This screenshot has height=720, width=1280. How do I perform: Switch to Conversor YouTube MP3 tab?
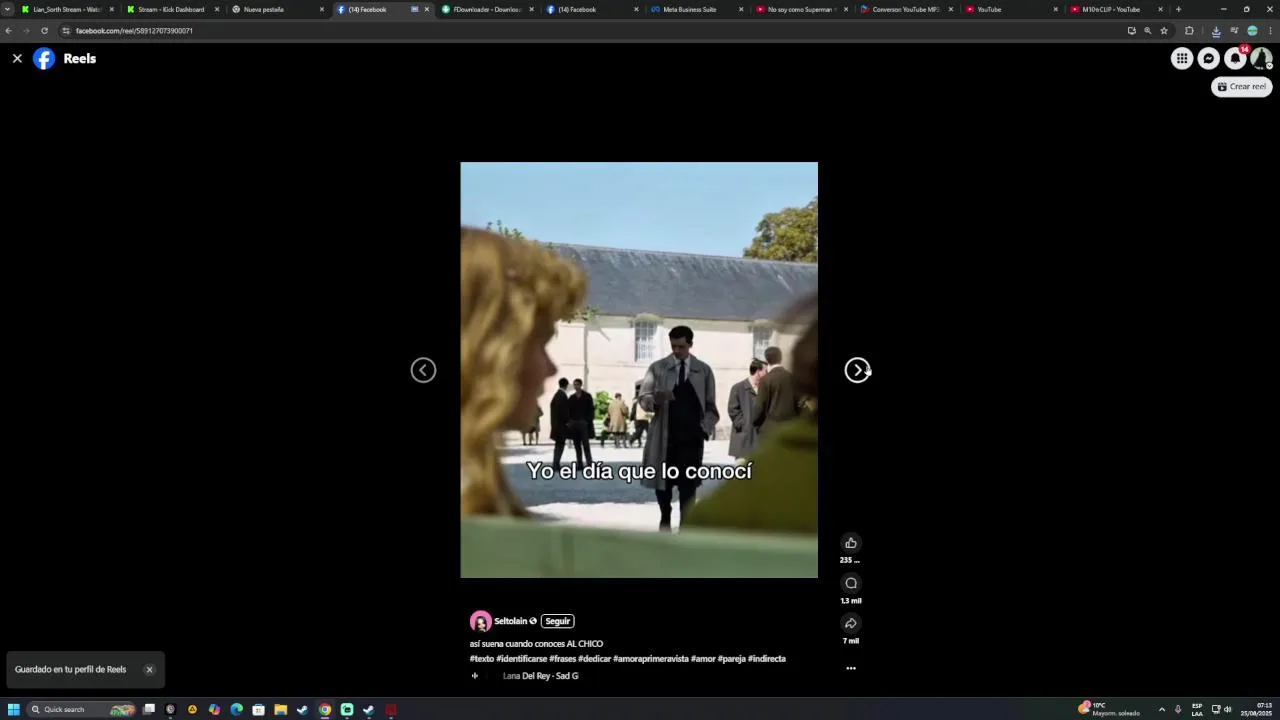[907, 9]
